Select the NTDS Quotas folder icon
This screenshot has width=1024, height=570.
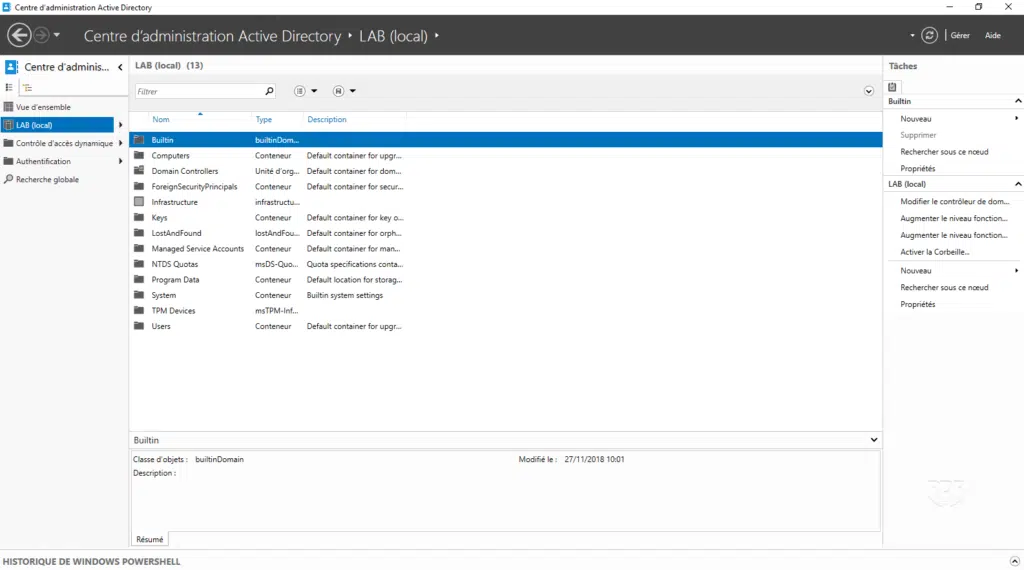(139, 264)
